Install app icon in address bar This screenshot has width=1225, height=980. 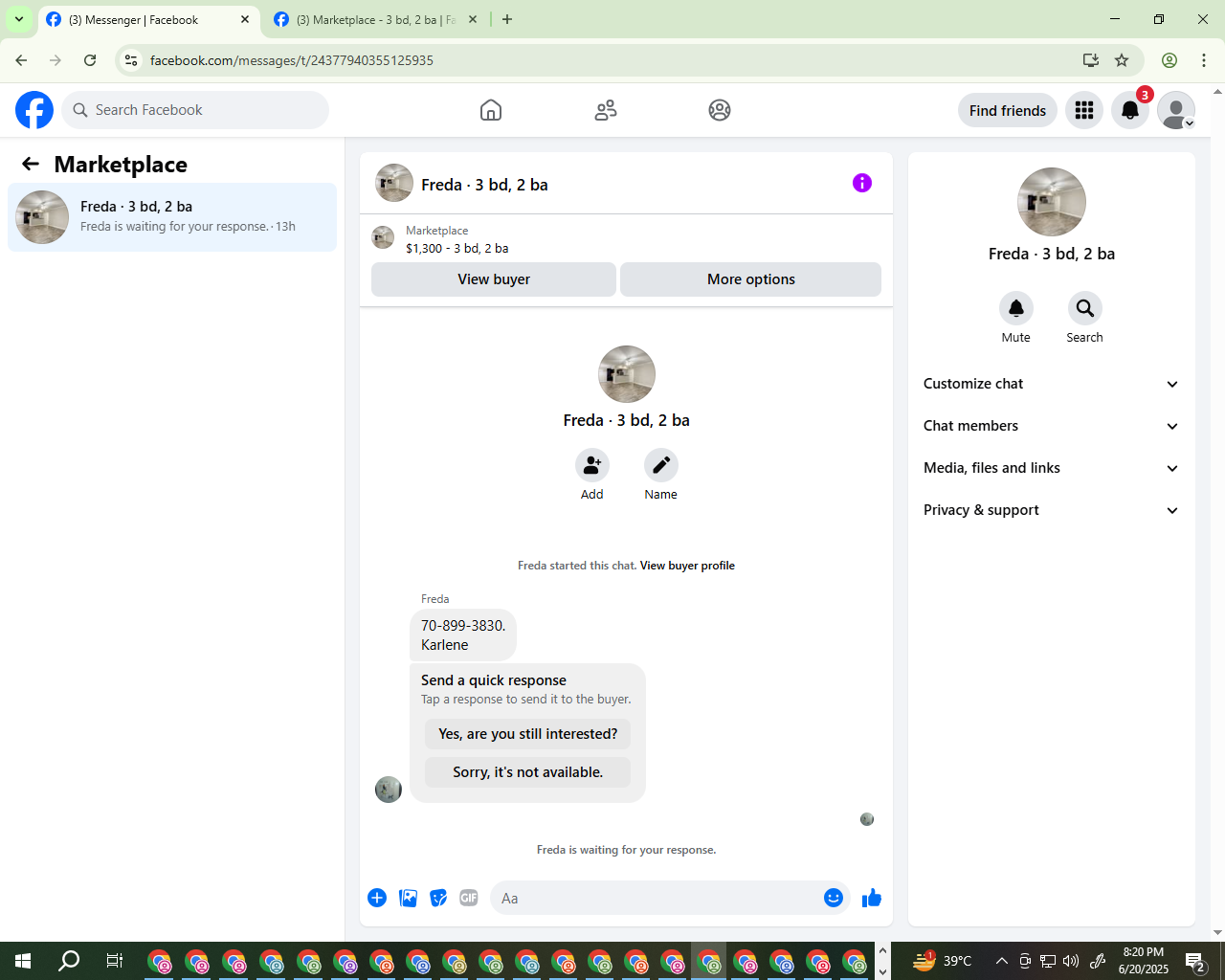click(1091, 60)
